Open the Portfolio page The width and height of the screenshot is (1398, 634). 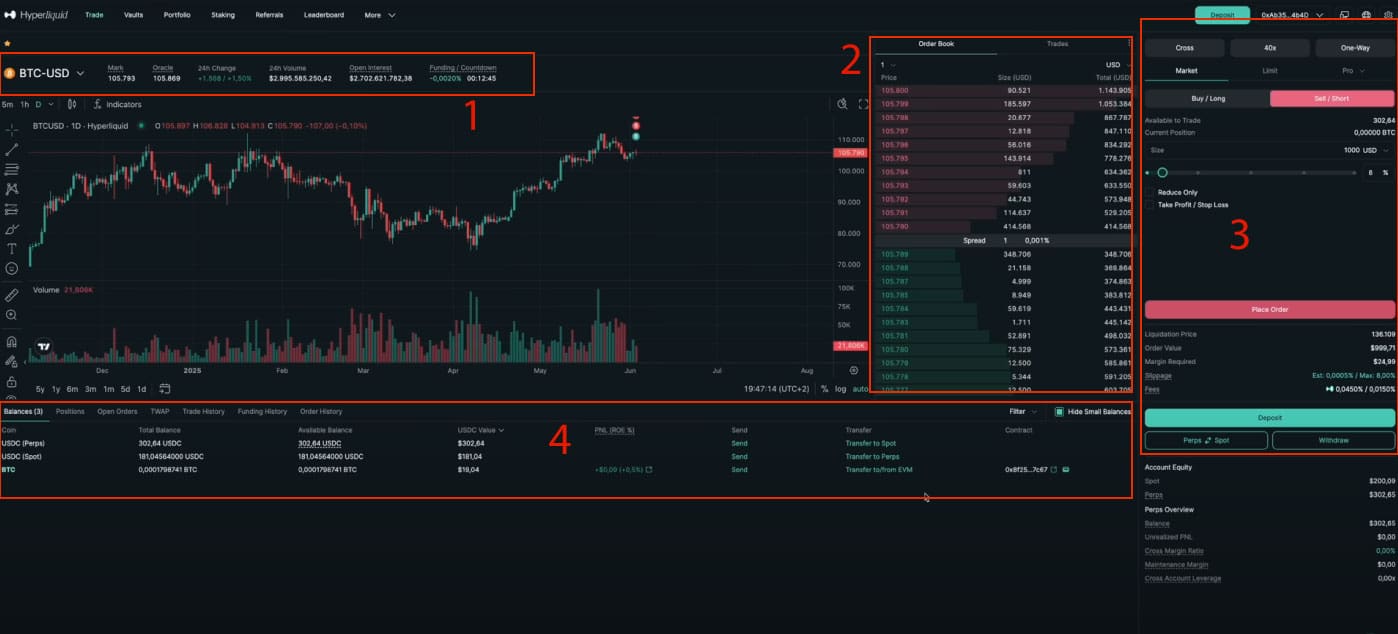click(177, 15)
